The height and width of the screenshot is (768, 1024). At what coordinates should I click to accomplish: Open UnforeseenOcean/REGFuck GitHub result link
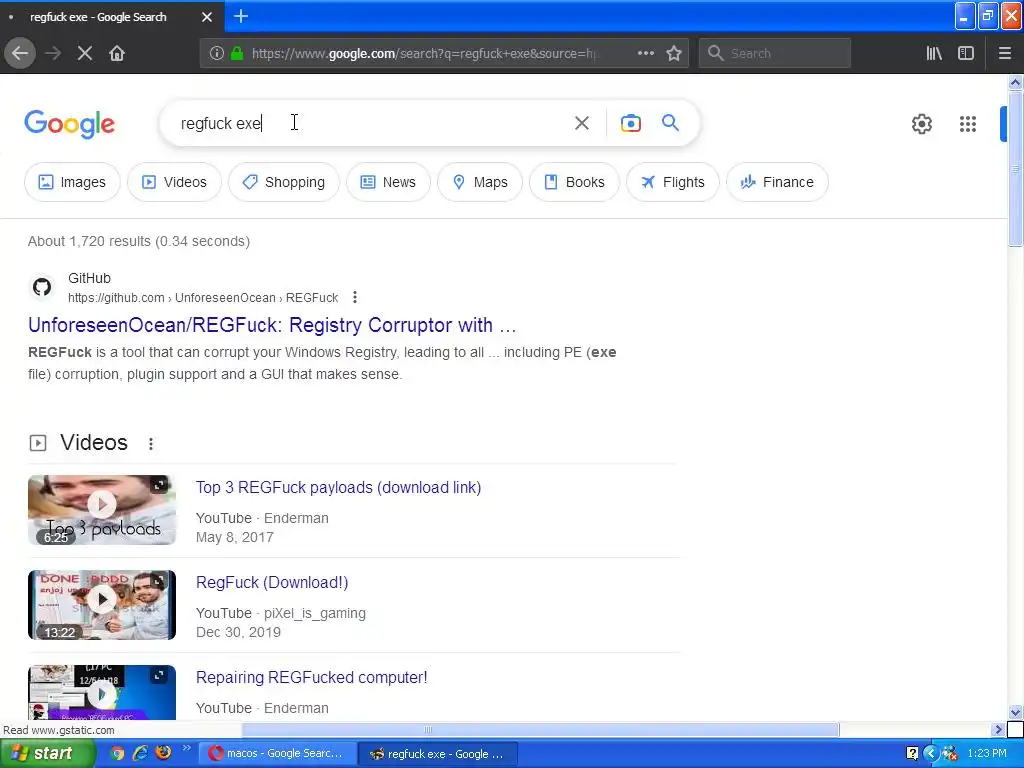tap(272, 325)
